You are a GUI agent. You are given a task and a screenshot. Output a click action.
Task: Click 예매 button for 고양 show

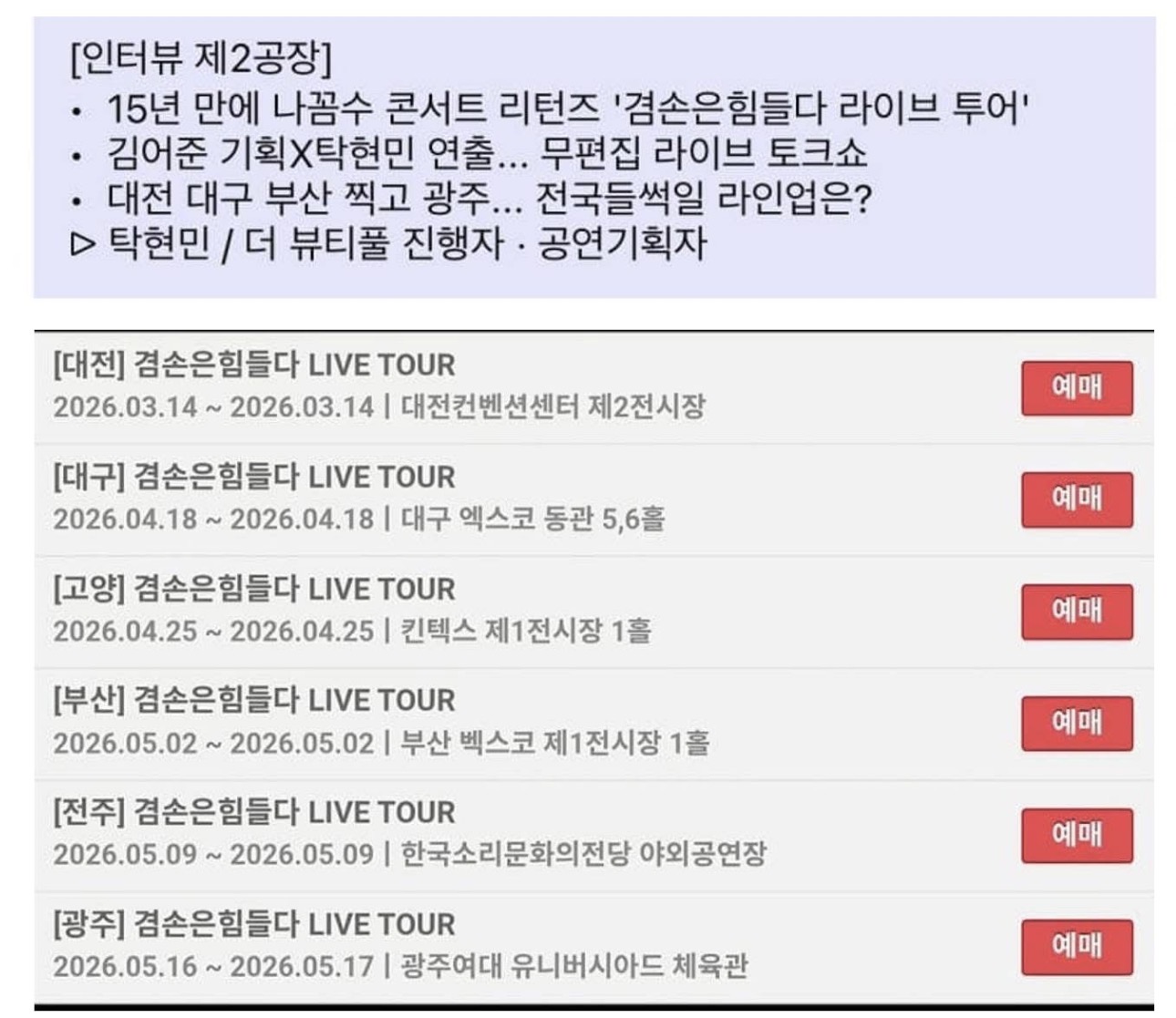point(1077,612)
